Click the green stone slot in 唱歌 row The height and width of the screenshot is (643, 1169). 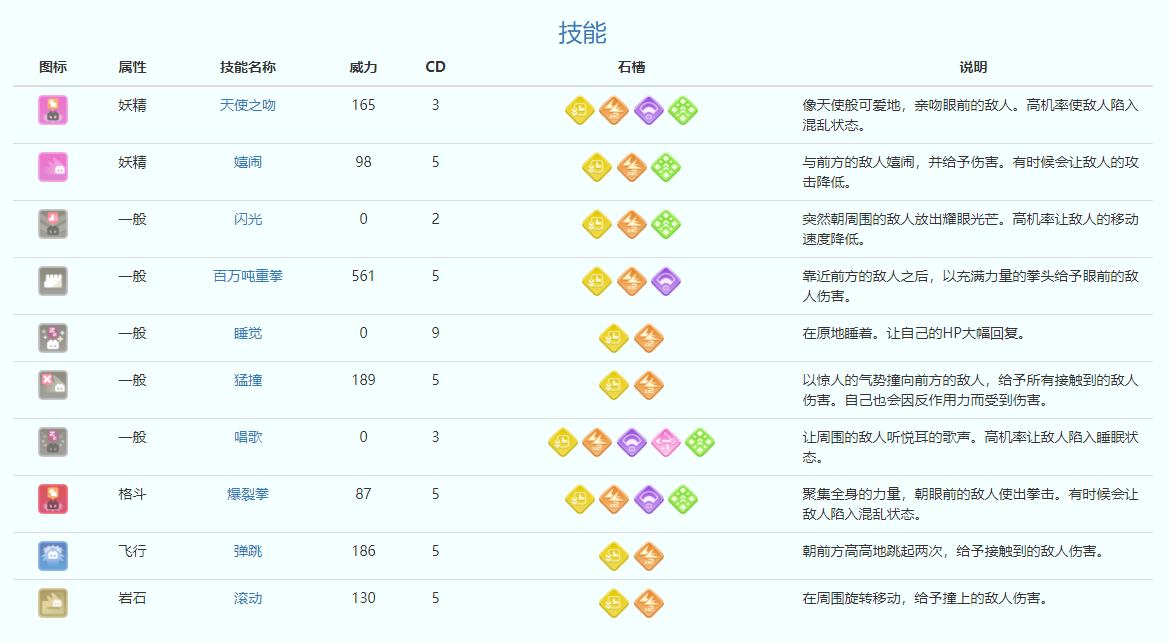(700, 442)
